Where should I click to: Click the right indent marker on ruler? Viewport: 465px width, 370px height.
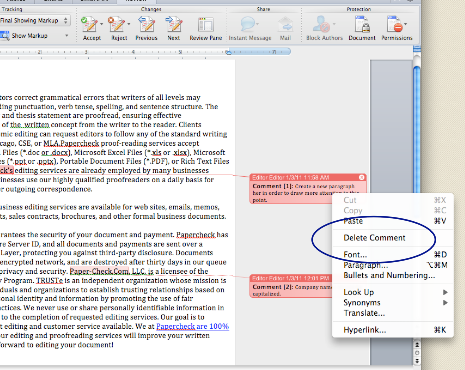click(x=228, y=52)
